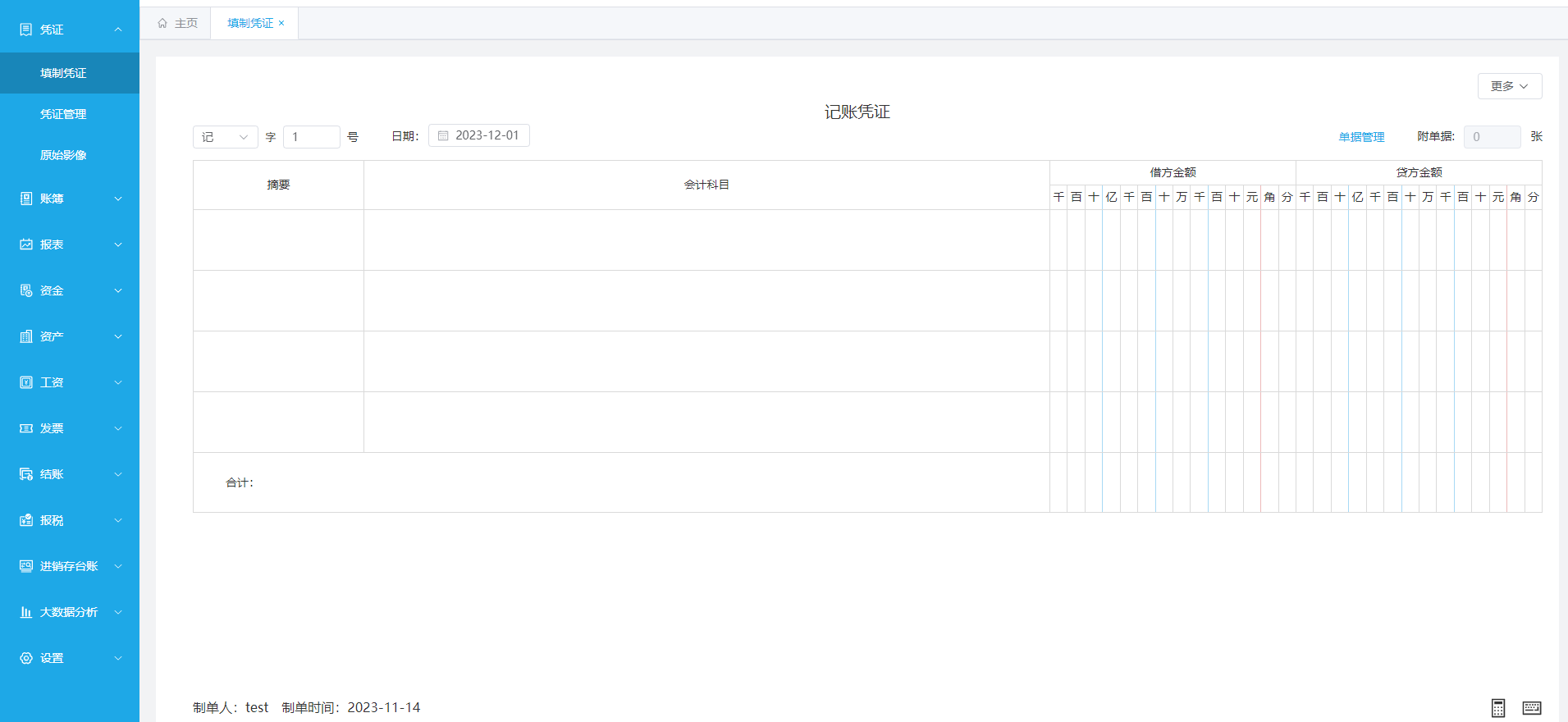The image size is (1568, 722).
Task: Click the 账簿 ledger sidebar icon
Action: point(26,199)
